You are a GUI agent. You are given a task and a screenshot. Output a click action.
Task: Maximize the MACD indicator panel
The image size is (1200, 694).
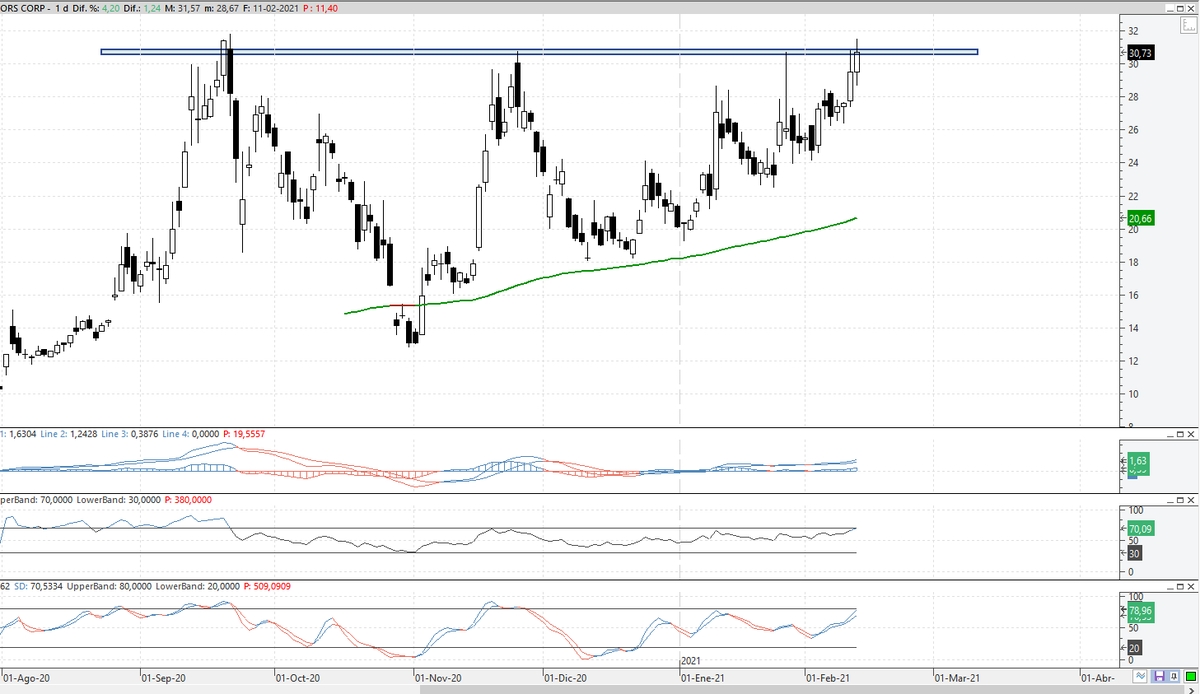1180,434
